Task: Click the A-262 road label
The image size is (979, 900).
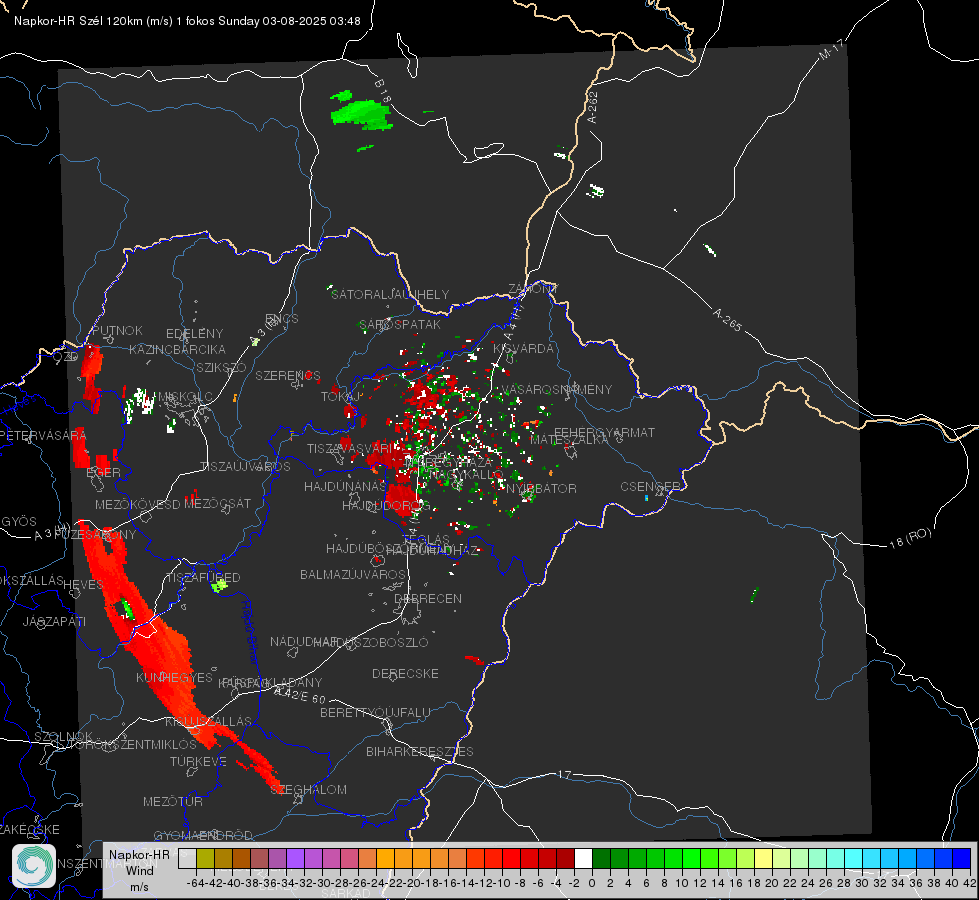Action: [593, 107]
